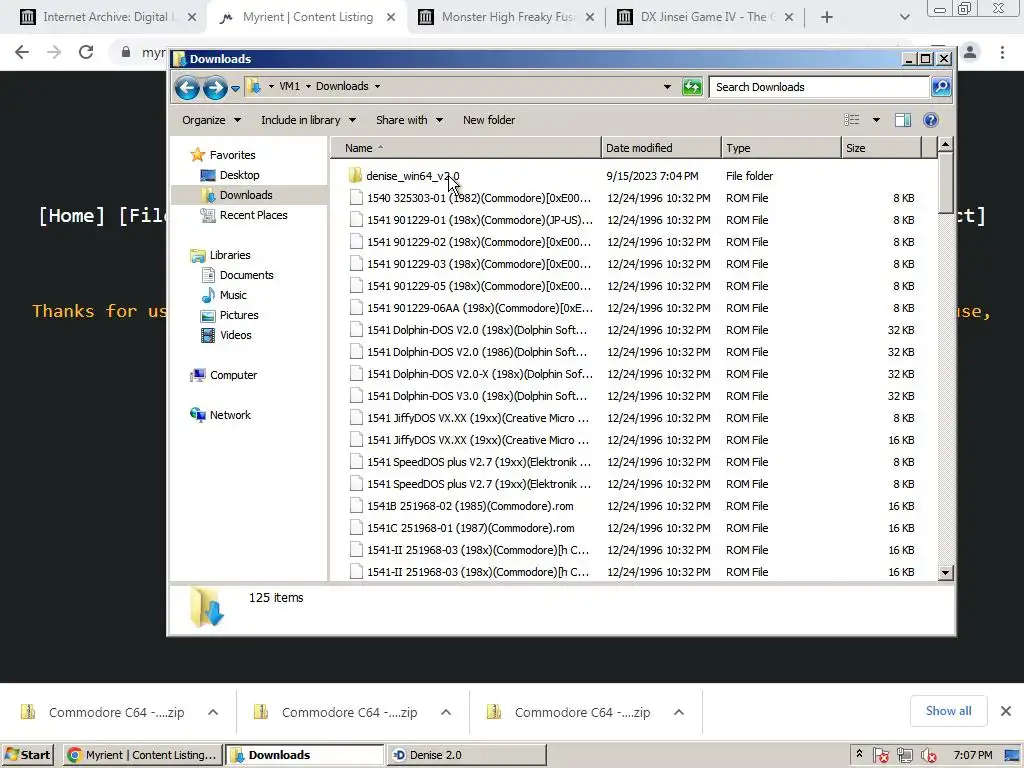Close the Chrome downloads bar
Screen dimensions: 1024x768
(1006, 711)
